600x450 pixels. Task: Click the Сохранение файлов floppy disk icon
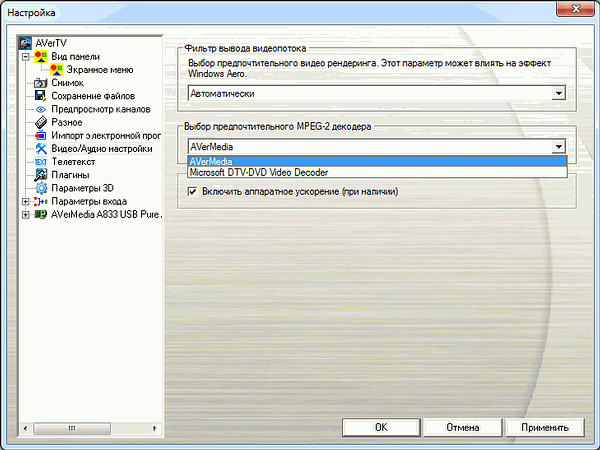click(x=41, y=96)
